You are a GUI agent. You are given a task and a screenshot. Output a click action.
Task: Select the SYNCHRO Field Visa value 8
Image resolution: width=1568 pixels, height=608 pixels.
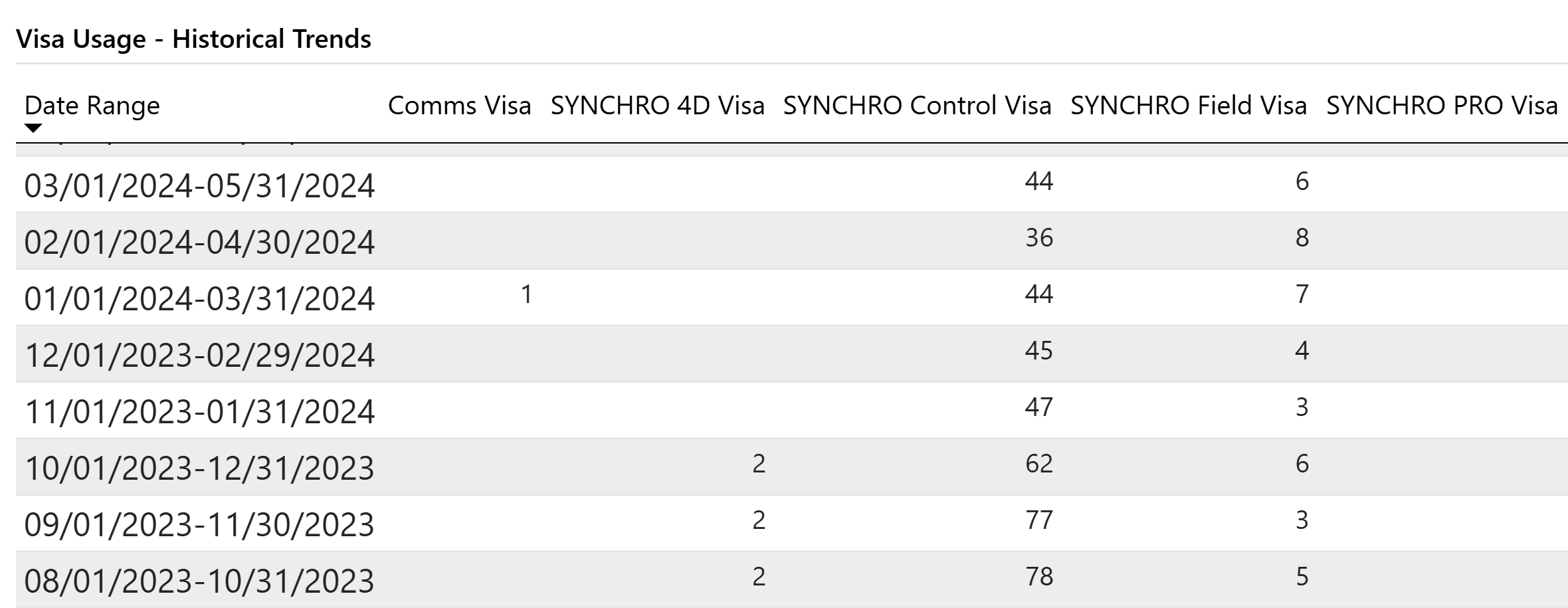coord(1302,238)
